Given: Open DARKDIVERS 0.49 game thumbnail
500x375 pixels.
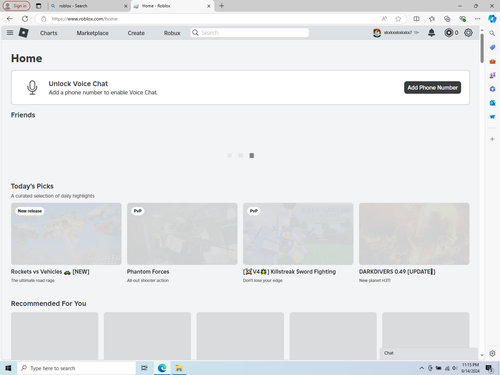Looking at the screenshot, I should (414, 234).
